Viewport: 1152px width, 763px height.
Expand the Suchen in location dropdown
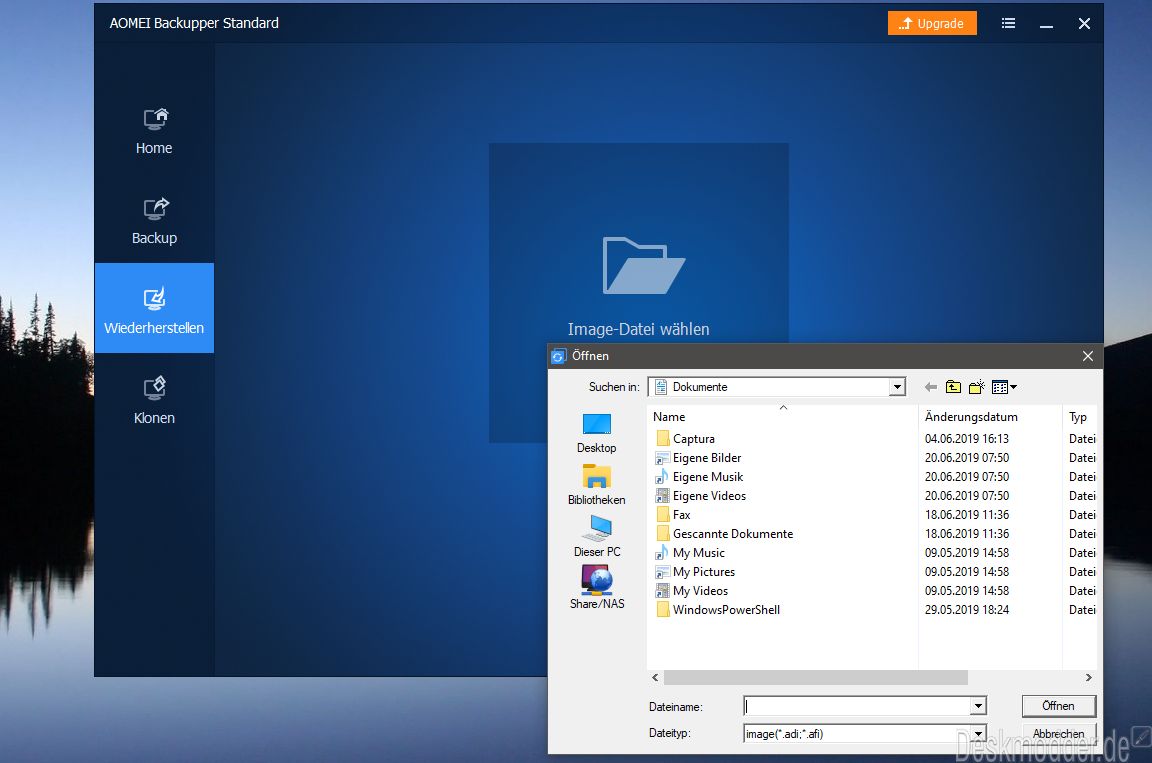pos(897,387)
